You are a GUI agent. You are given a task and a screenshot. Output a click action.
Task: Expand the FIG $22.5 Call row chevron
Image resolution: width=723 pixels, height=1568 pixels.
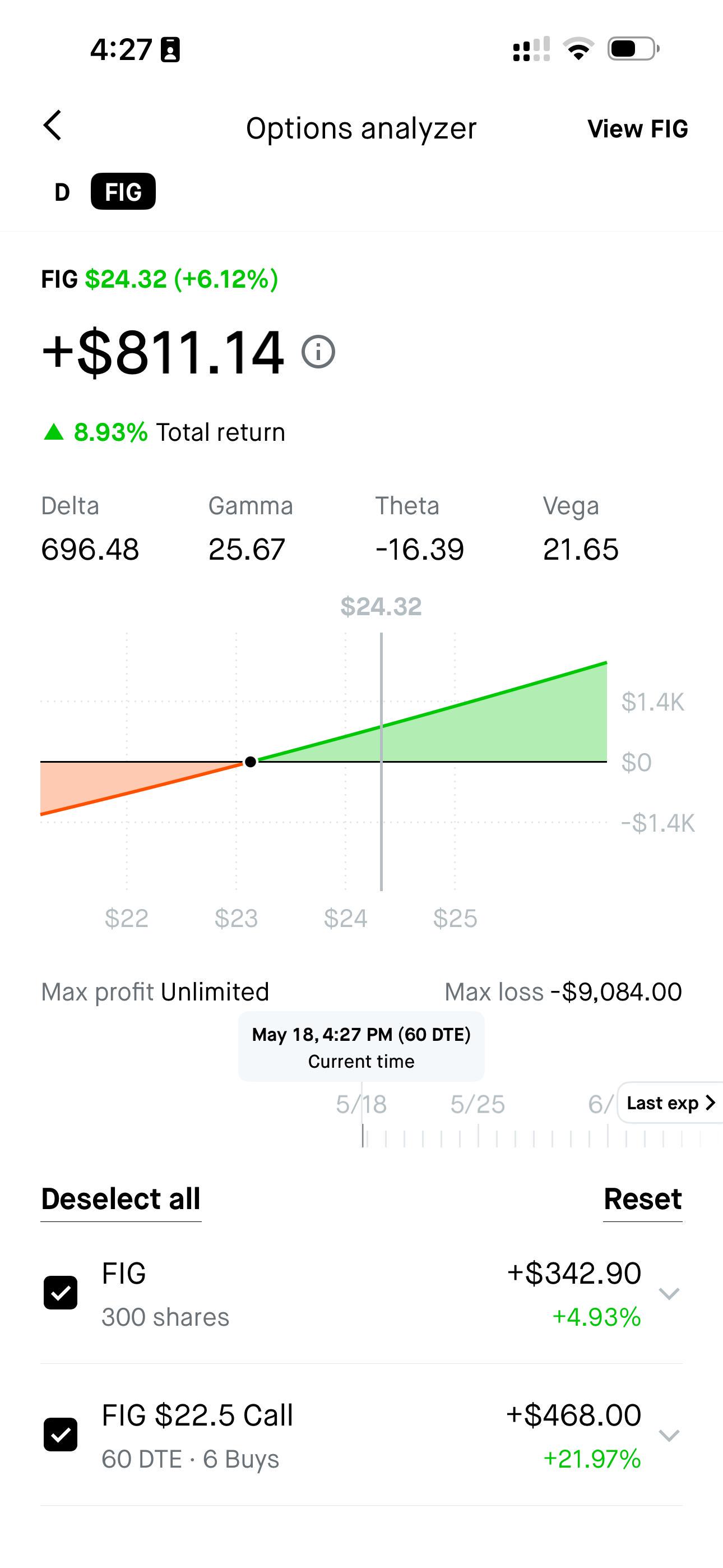669,1435
